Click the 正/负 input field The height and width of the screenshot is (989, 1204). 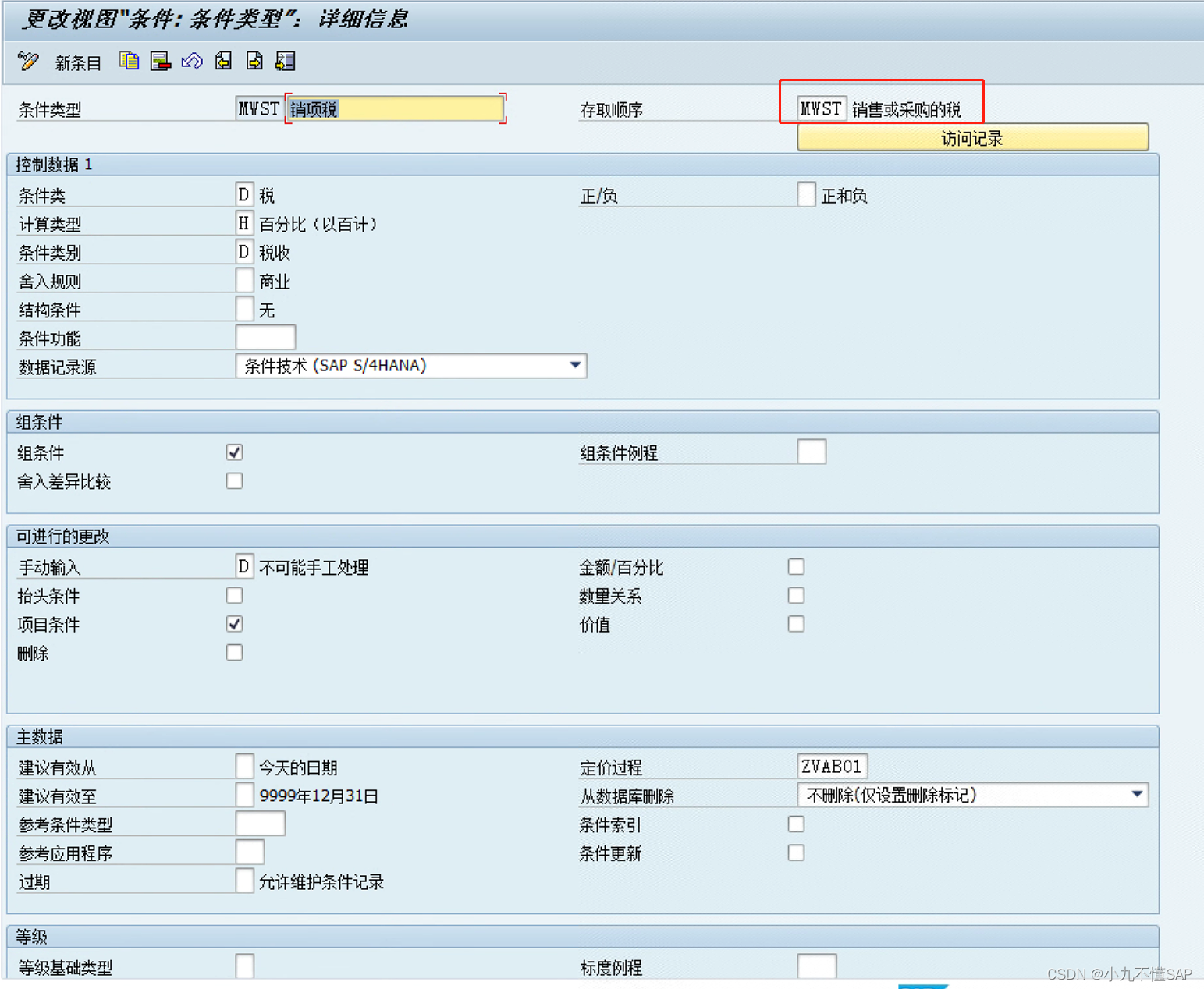point(806,194)
